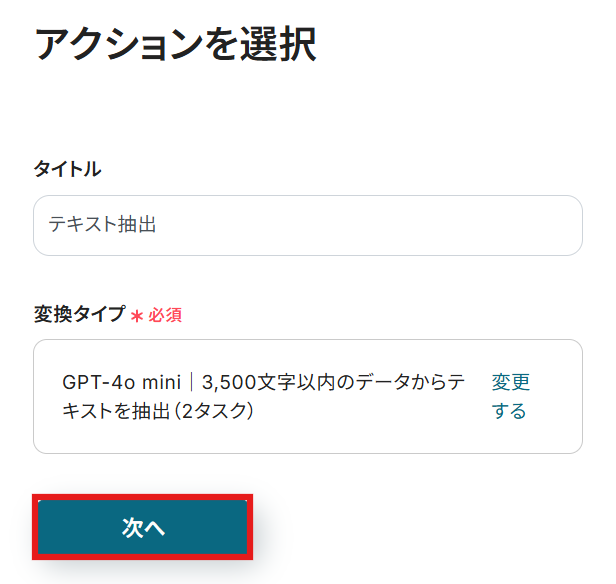
Task: Click the blank padding inside 変換タイプ box
Action: [x=400, y=436]
